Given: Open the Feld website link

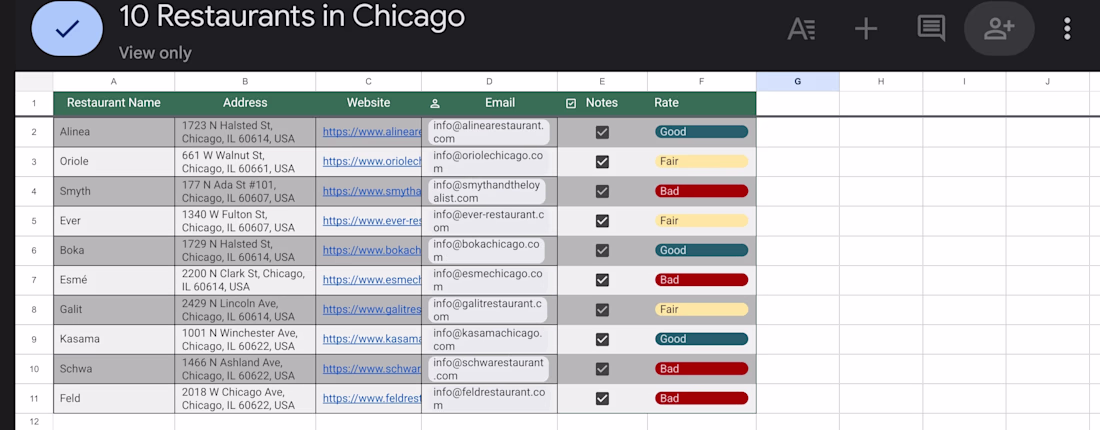Looking at the screenshot, I should 372,398.
